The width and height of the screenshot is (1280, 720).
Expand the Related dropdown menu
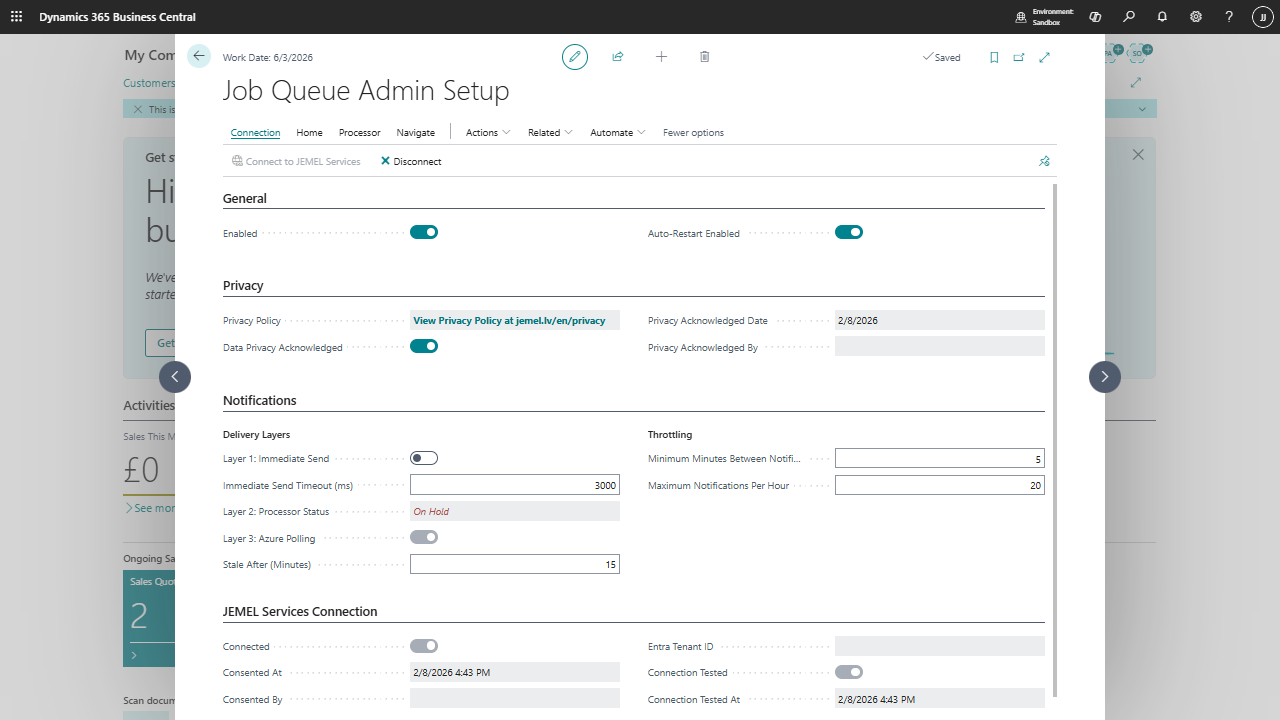pos(550,132)
